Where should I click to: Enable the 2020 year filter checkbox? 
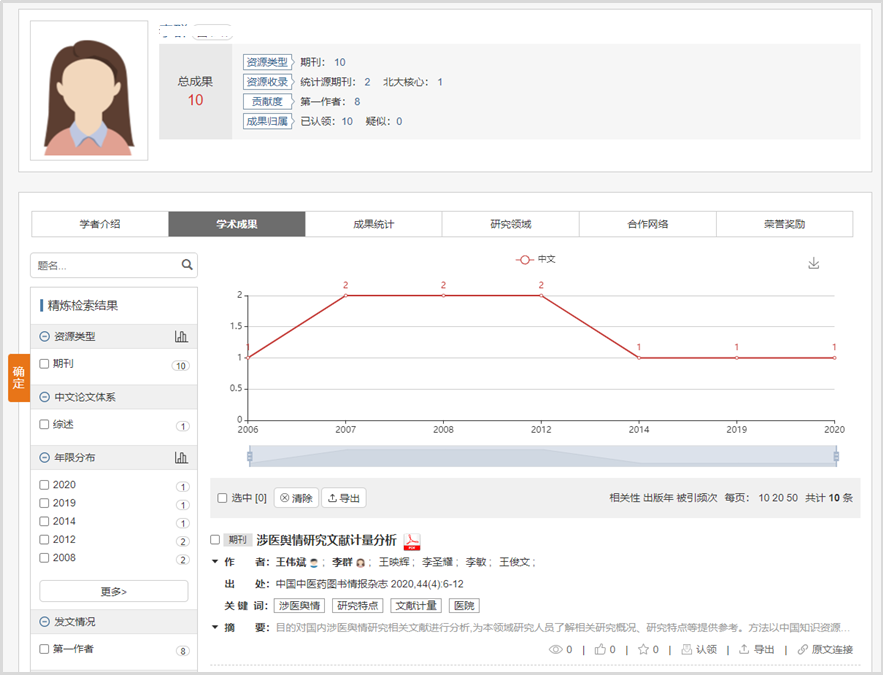[44, 486]
